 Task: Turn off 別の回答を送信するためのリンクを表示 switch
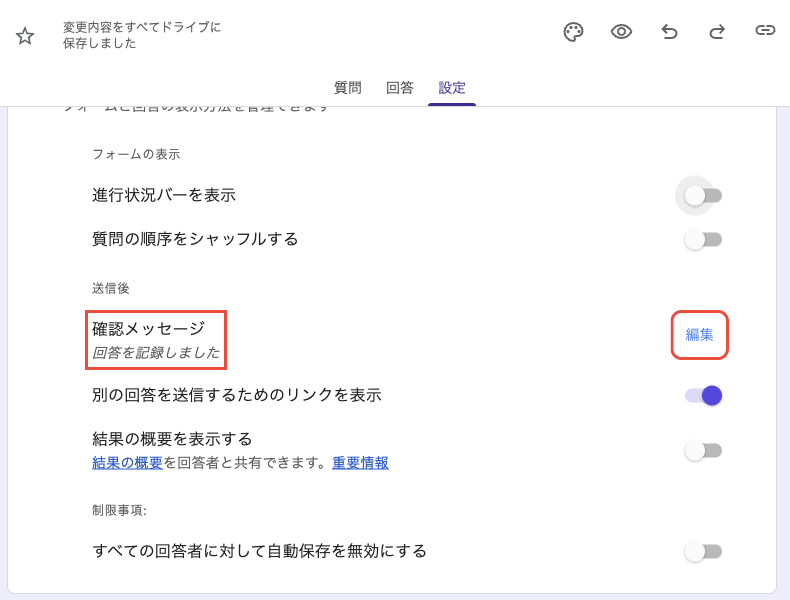703,395
